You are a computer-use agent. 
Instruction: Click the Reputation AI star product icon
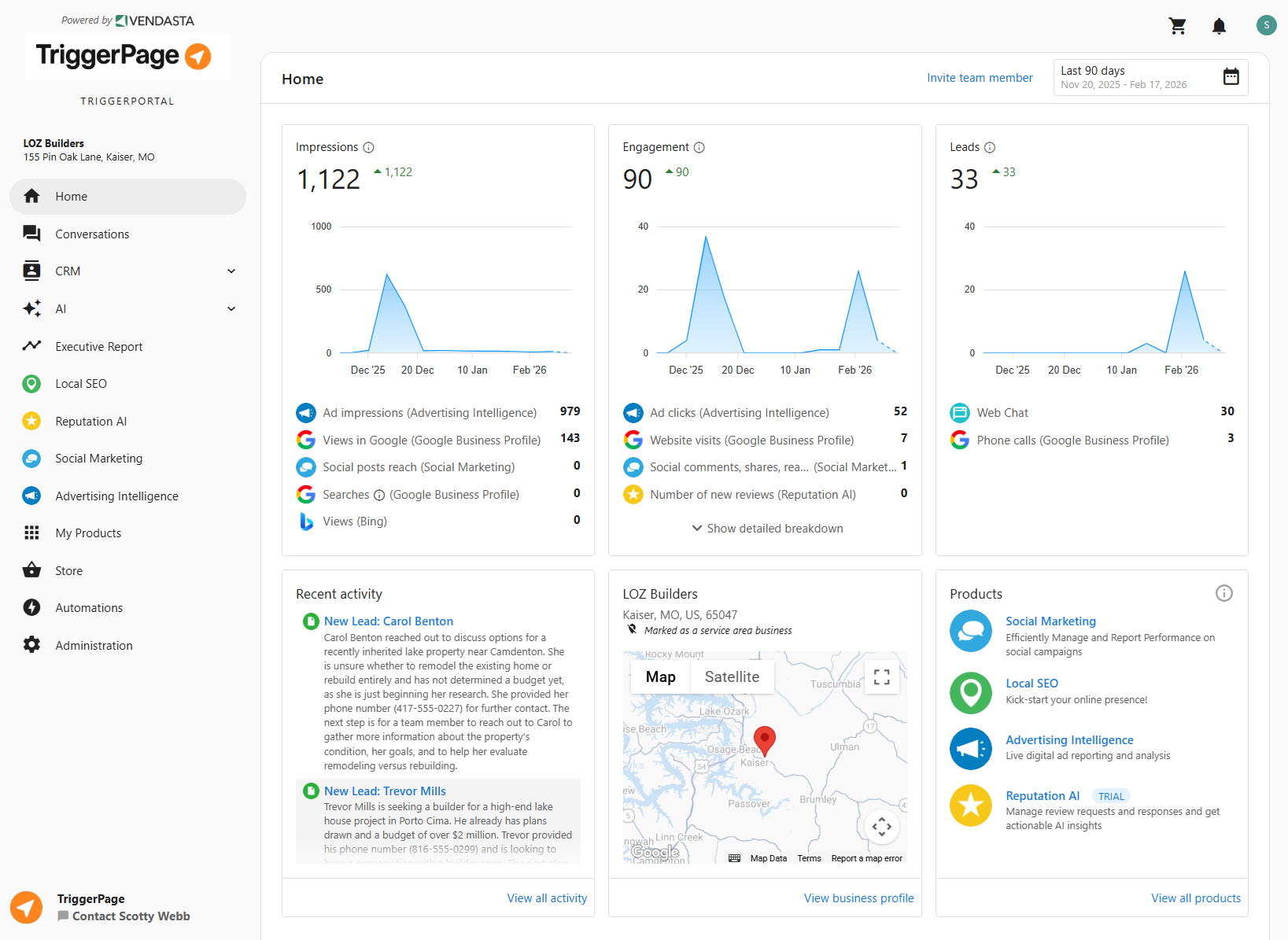pos(971,805)
